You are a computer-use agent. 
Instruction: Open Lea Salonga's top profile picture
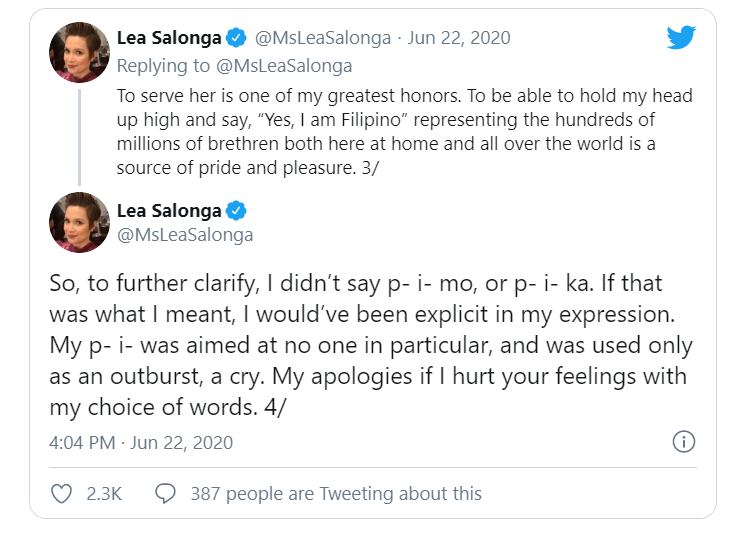(79, 52)
